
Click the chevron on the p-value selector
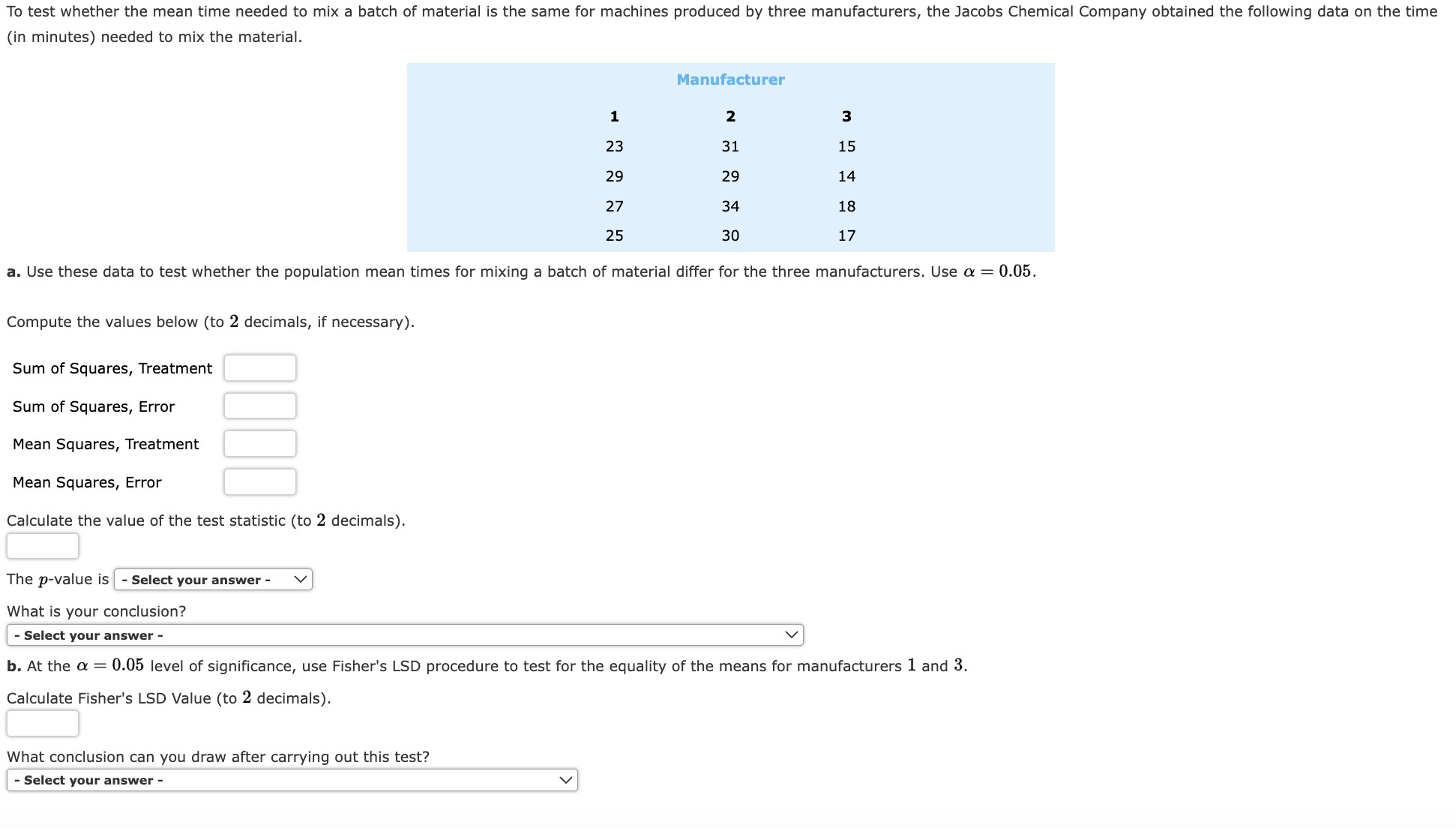click(x=300, y=579)
